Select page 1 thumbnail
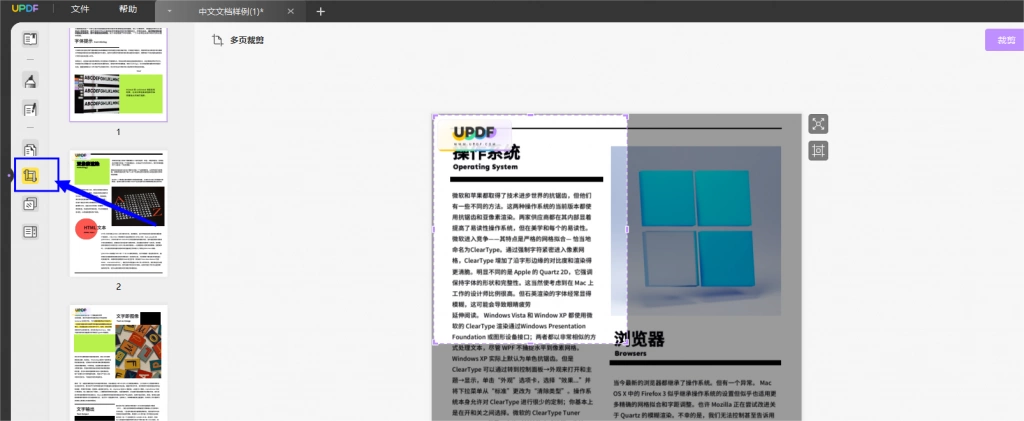The image size is (1024, 421). pos(119,74)
